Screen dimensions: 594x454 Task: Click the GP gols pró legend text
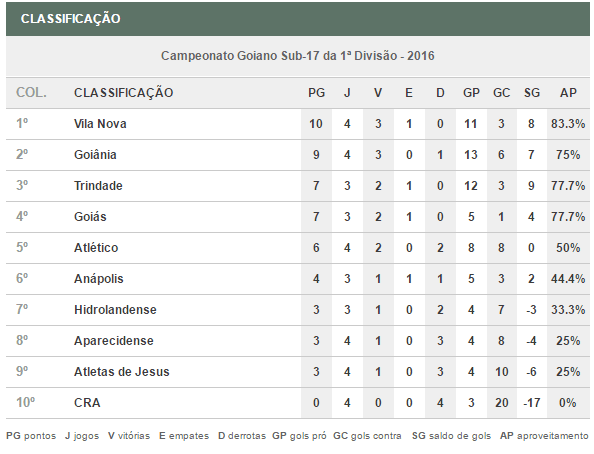tap(299, 436)
